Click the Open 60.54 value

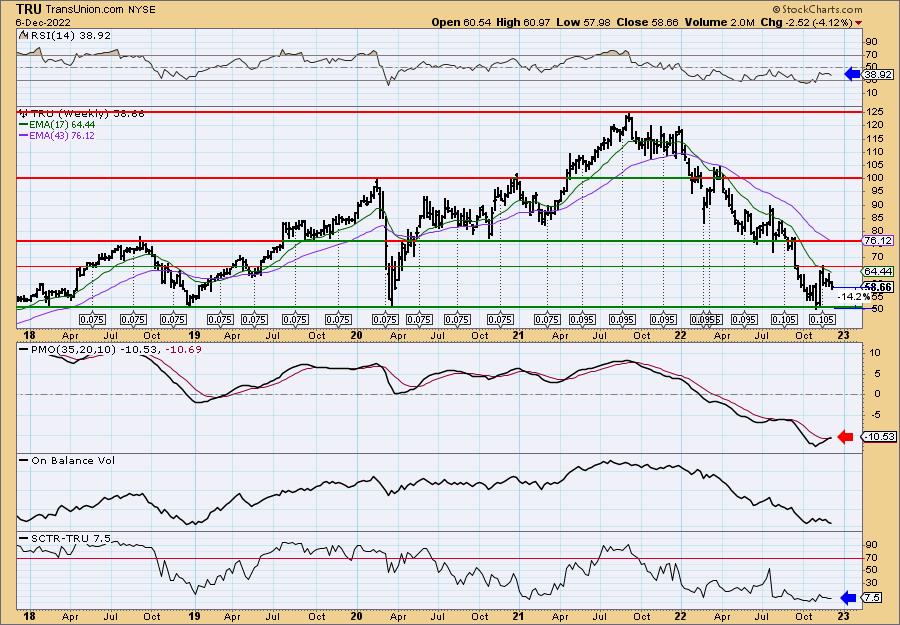[459, 22]
